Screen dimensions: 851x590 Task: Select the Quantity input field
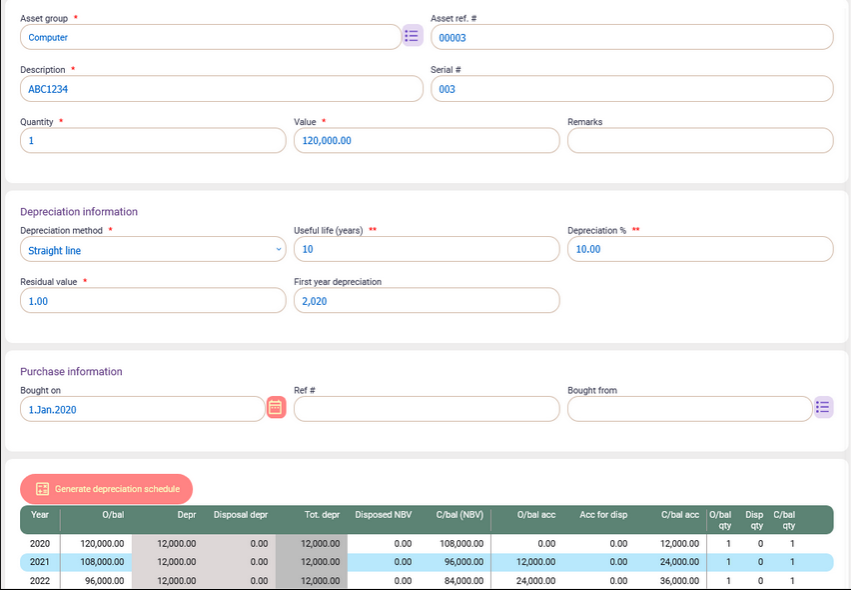(153, 141)
